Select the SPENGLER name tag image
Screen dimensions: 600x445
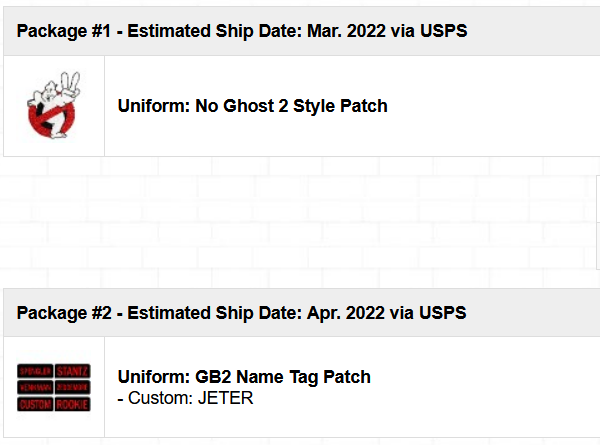(35, 371)
